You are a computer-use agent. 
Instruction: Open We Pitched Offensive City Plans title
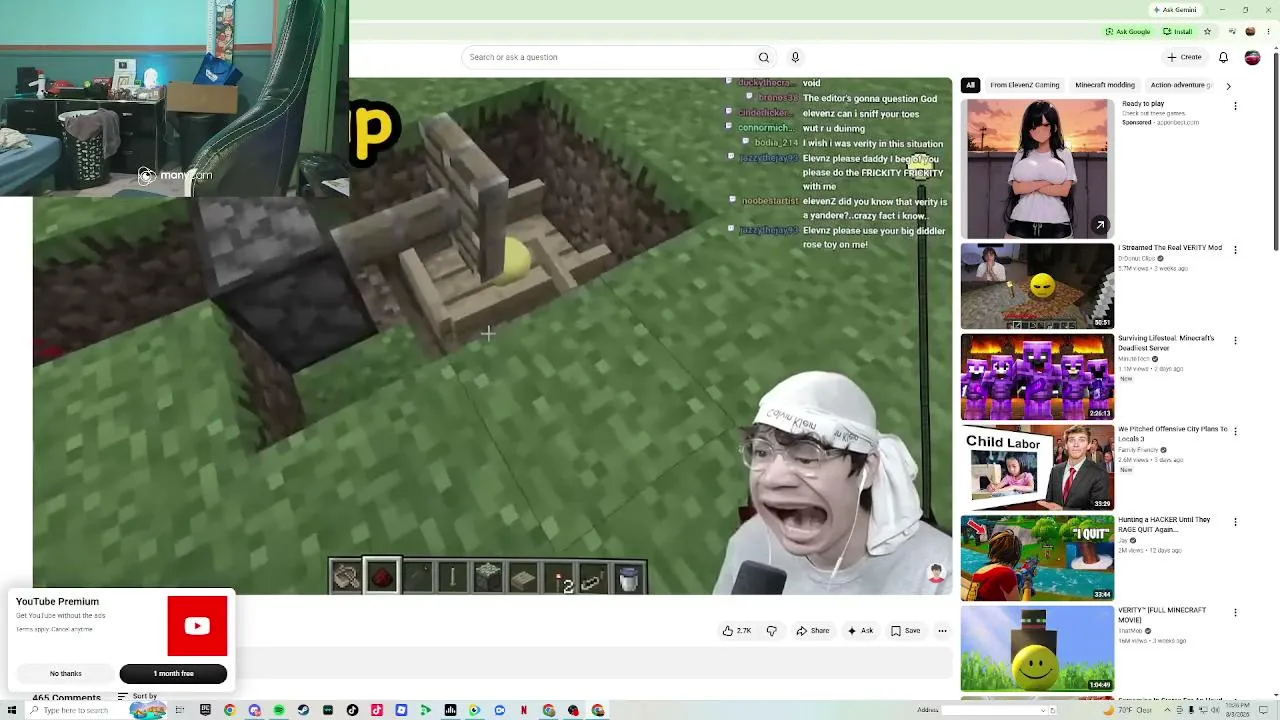coord(1173,434)
